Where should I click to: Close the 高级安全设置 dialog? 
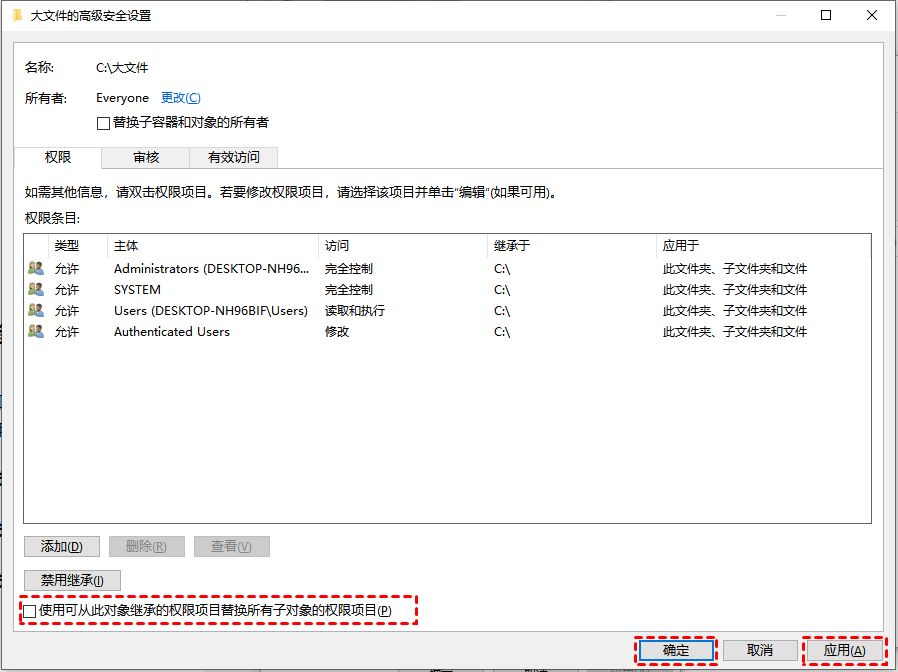click(872, 15)
